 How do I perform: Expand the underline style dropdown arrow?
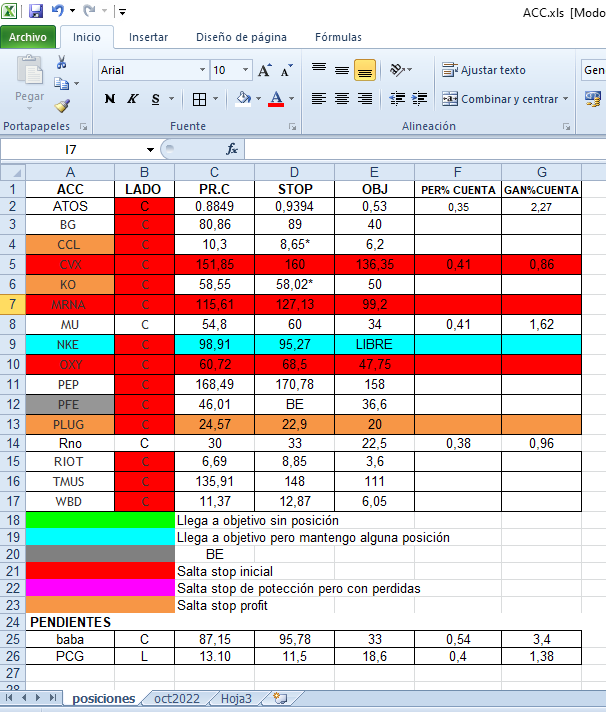[x=172, y=99]
